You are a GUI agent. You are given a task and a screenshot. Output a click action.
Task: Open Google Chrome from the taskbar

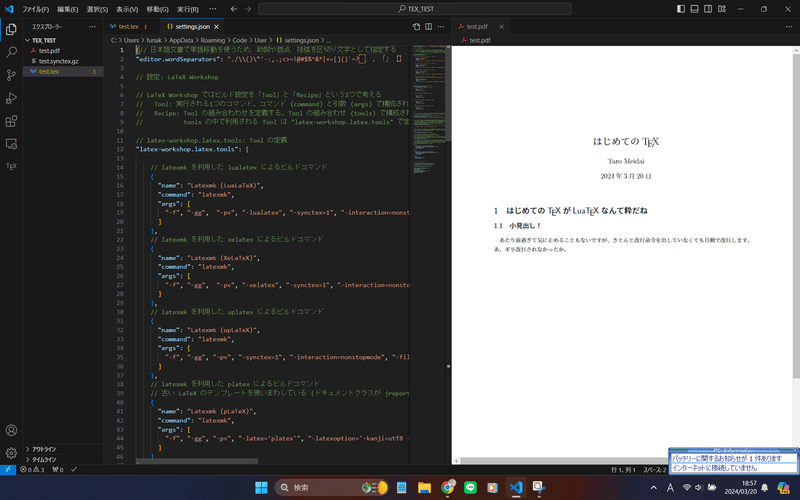(447, 488)
